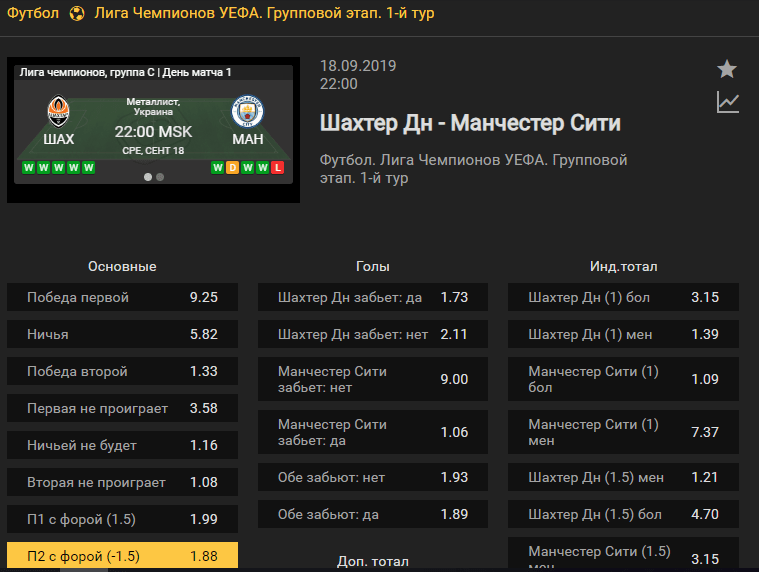Pick Манчестер Сити забьет: нет 9.00

click(373, 379)
